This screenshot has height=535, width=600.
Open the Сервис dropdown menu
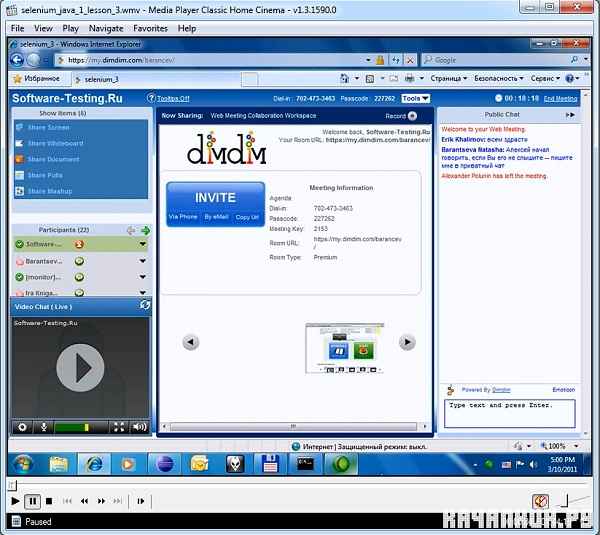coord(545,78)
